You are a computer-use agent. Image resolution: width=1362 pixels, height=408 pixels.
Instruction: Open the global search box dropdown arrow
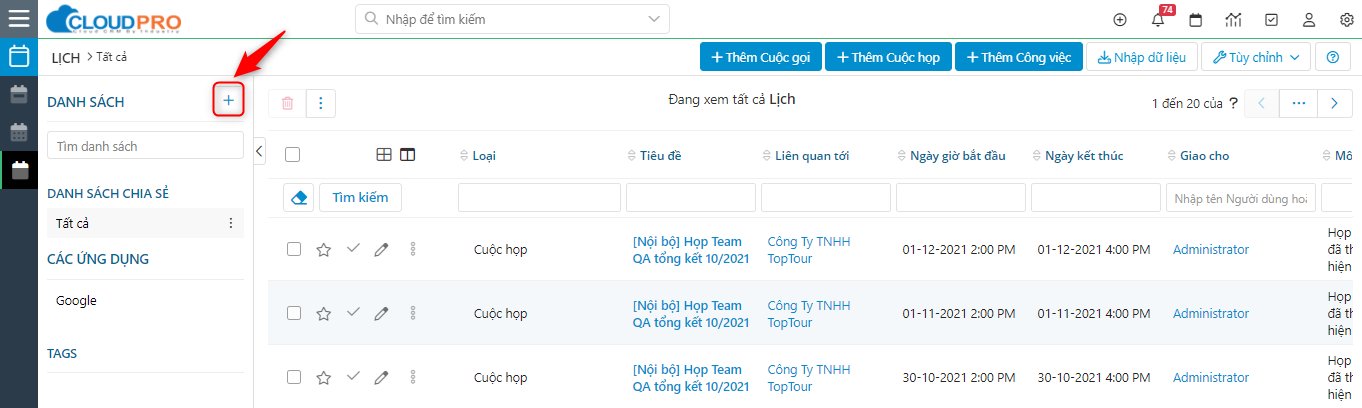(x=654, y=19)
